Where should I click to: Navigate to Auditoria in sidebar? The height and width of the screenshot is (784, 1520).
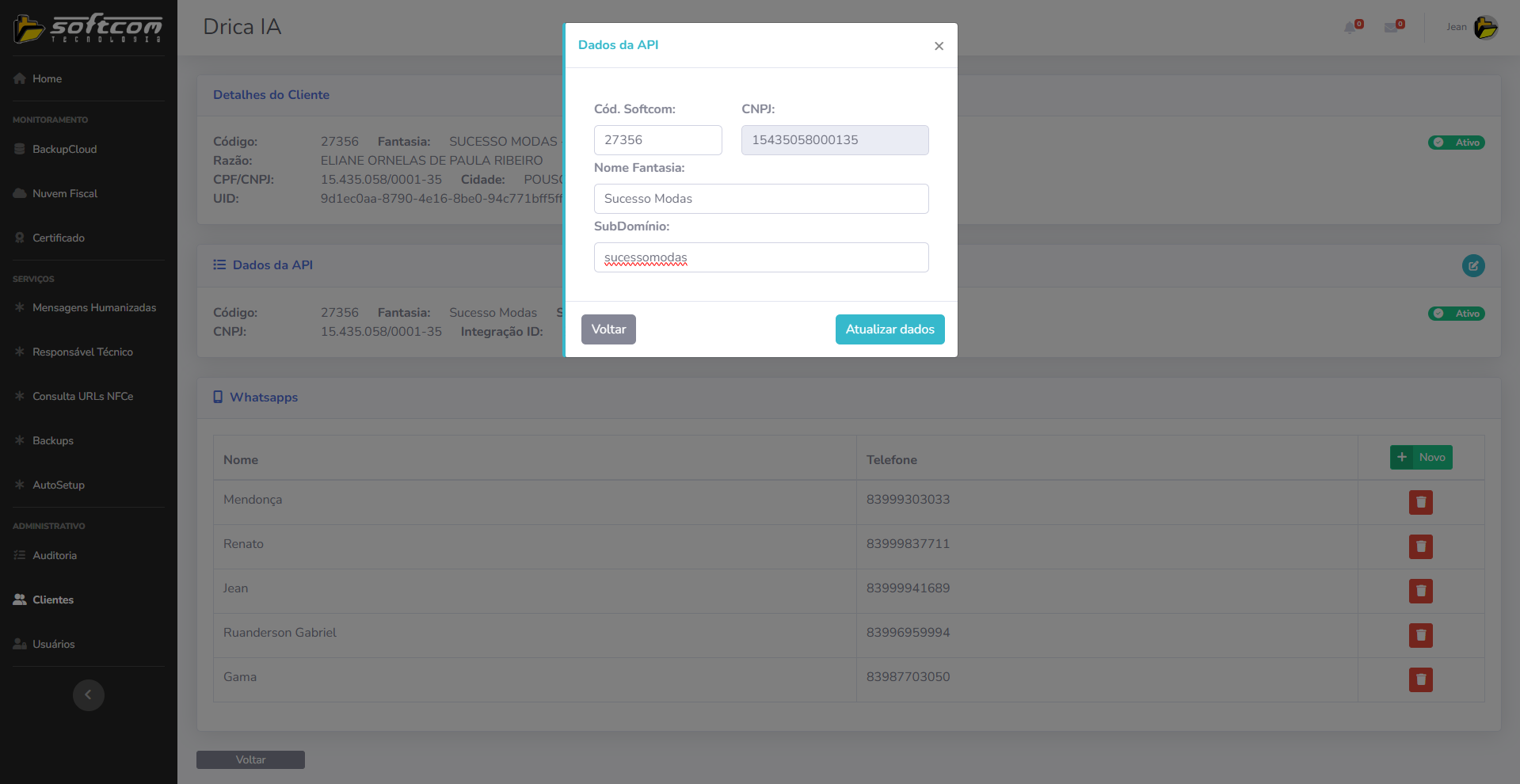click(55, 556)
